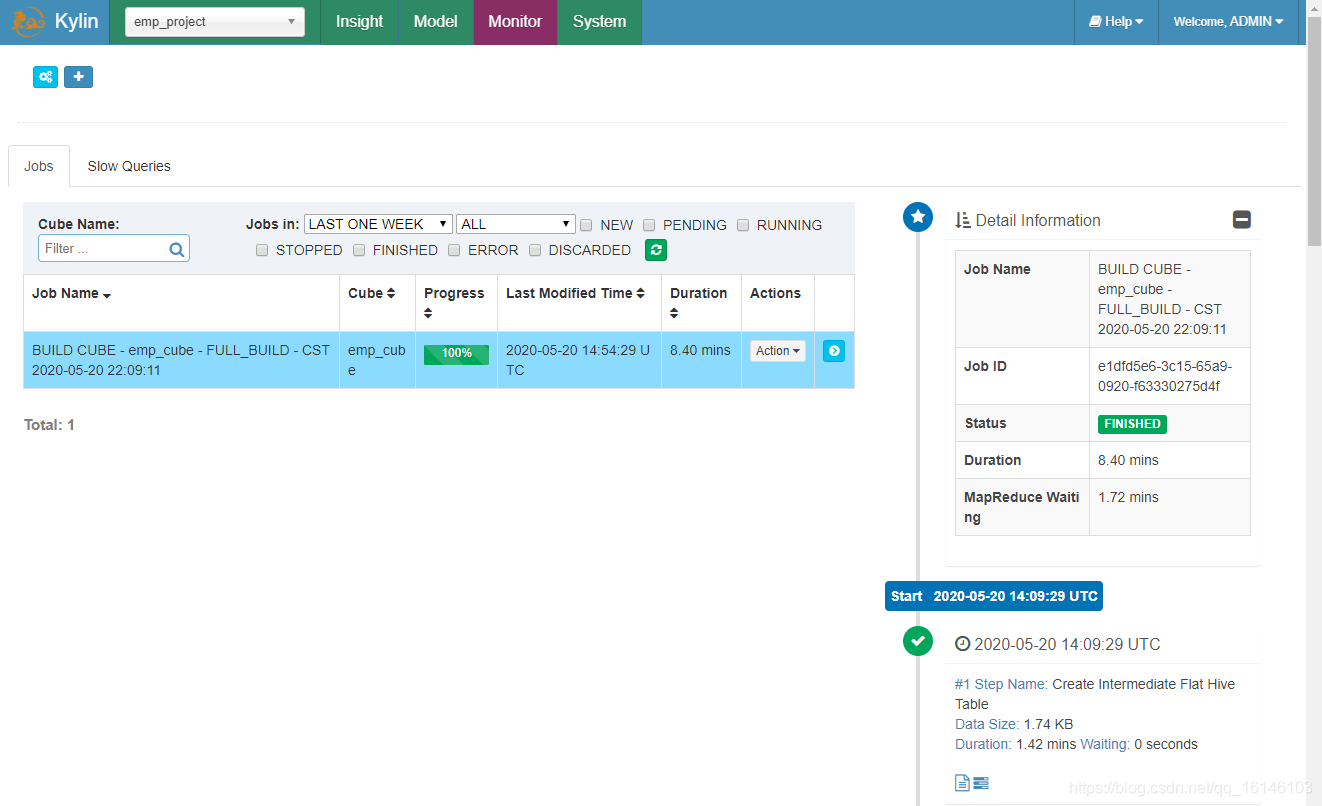Enable the NEW status checkbox
This screenshot has height=806, width=1322.
coord(587,225)
